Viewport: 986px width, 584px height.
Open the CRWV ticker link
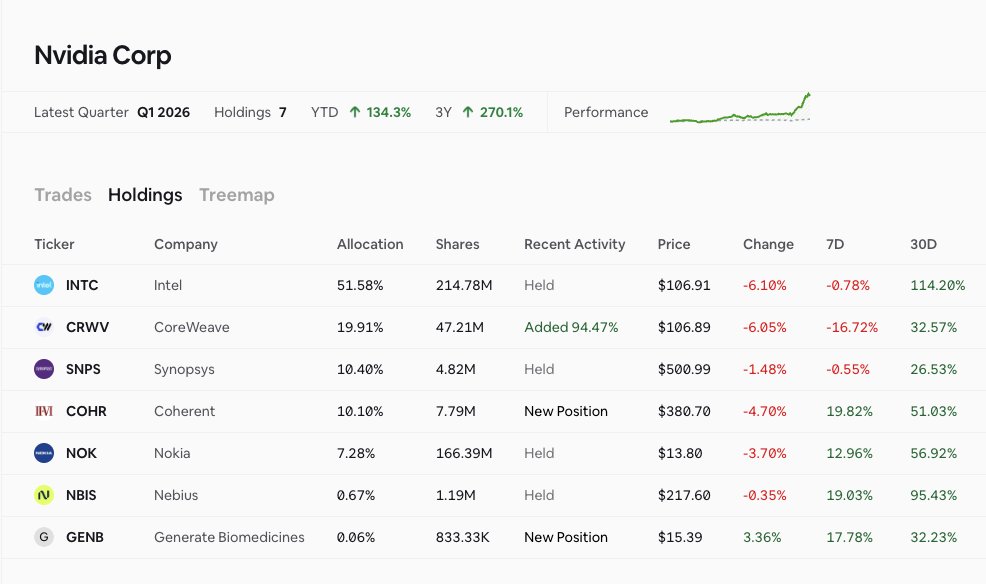(87, 328)
